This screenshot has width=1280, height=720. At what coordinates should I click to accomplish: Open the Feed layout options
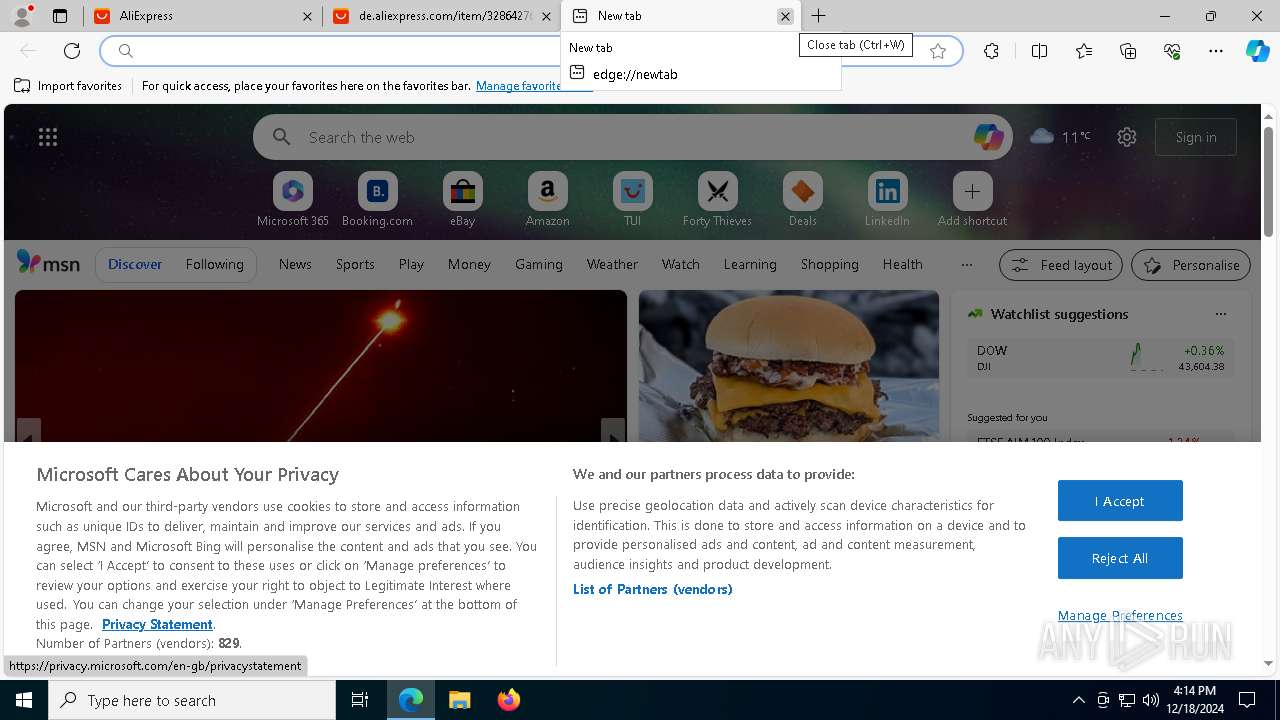[1061, 265]
